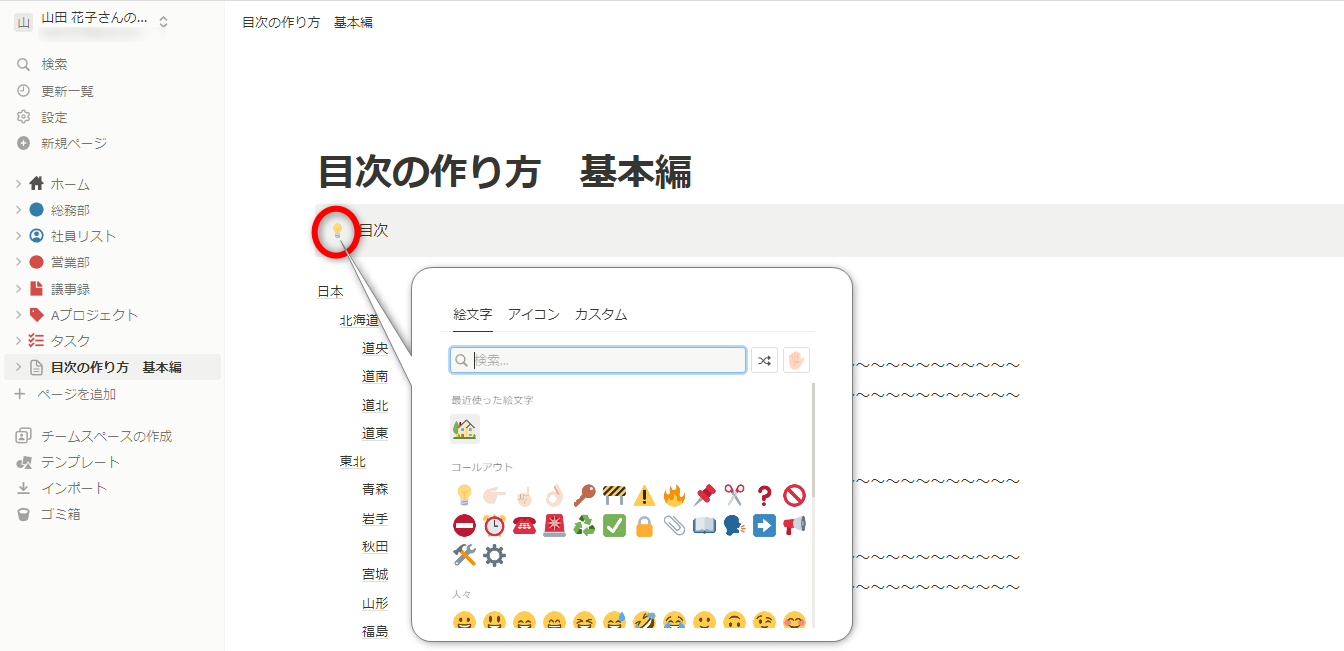Choose the police siren light emoji
The image size is (1344, 651).
[x=554, y=525]
